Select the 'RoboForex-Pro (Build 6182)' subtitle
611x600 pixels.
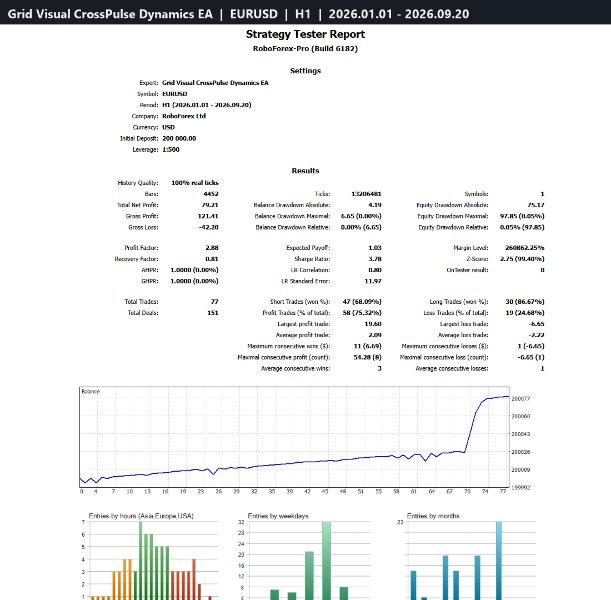tap(305, 49)
